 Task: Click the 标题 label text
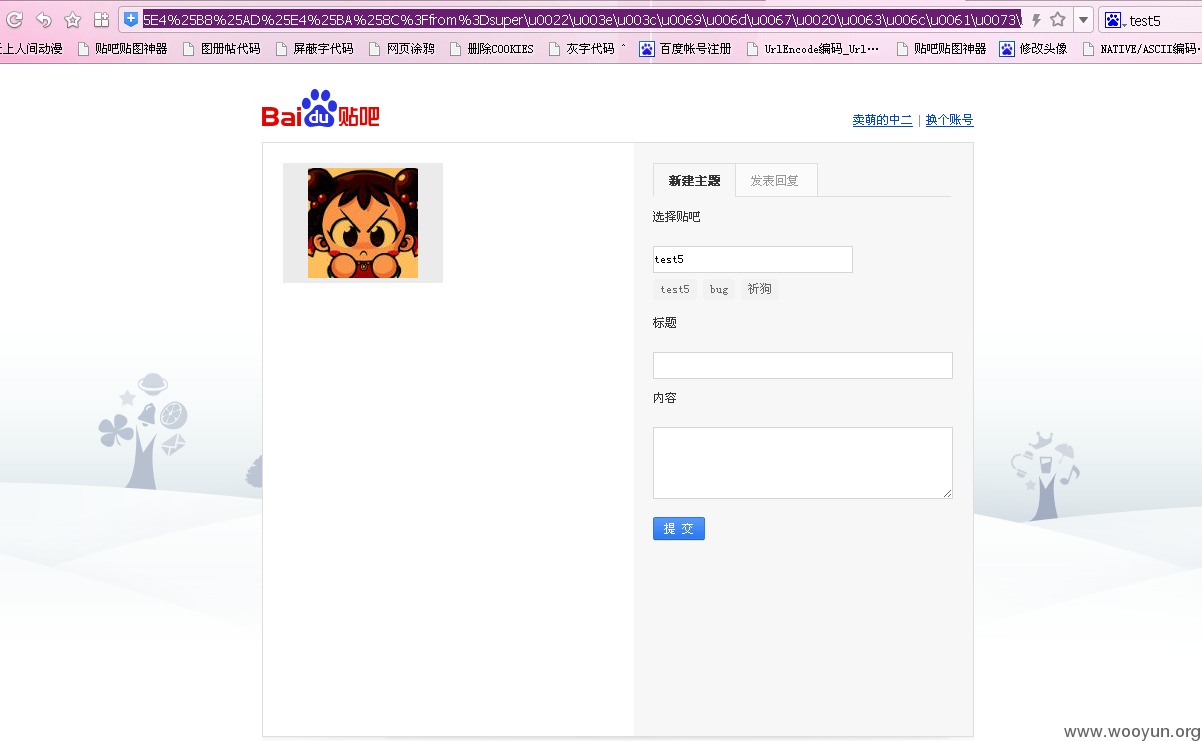click(x=665, y=323)
